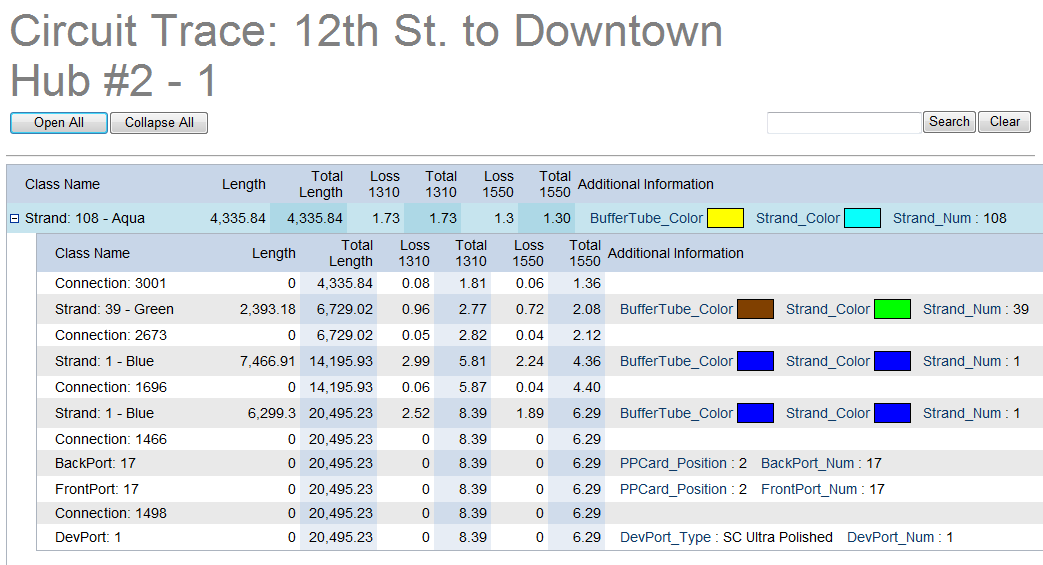Image resolution: width=1043 pixels, height=565 pixels.
Task: Click the aqua Strand_Color swatch
Action: [x=862, y=218]
